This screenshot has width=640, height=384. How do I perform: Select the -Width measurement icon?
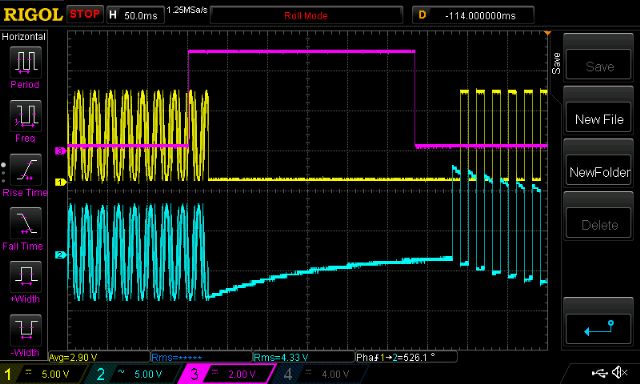[25, 329]
